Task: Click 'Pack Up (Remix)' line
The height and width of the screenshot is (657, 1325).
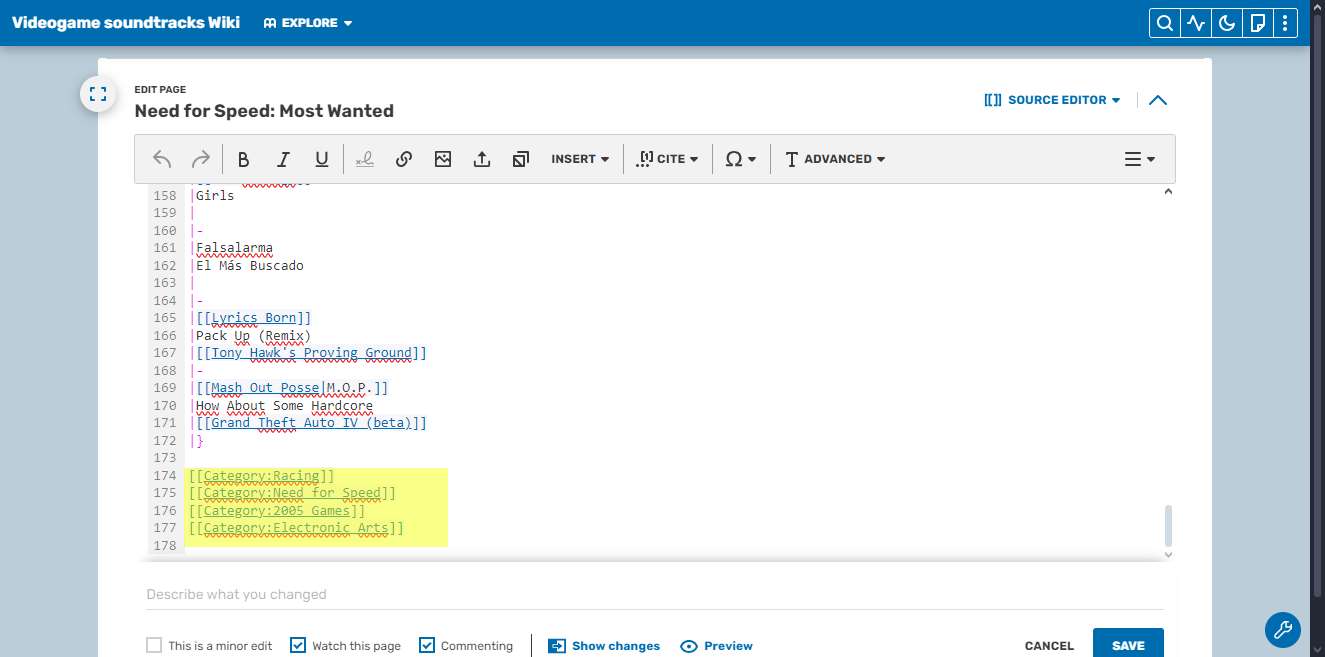Action: pos(253,336)
